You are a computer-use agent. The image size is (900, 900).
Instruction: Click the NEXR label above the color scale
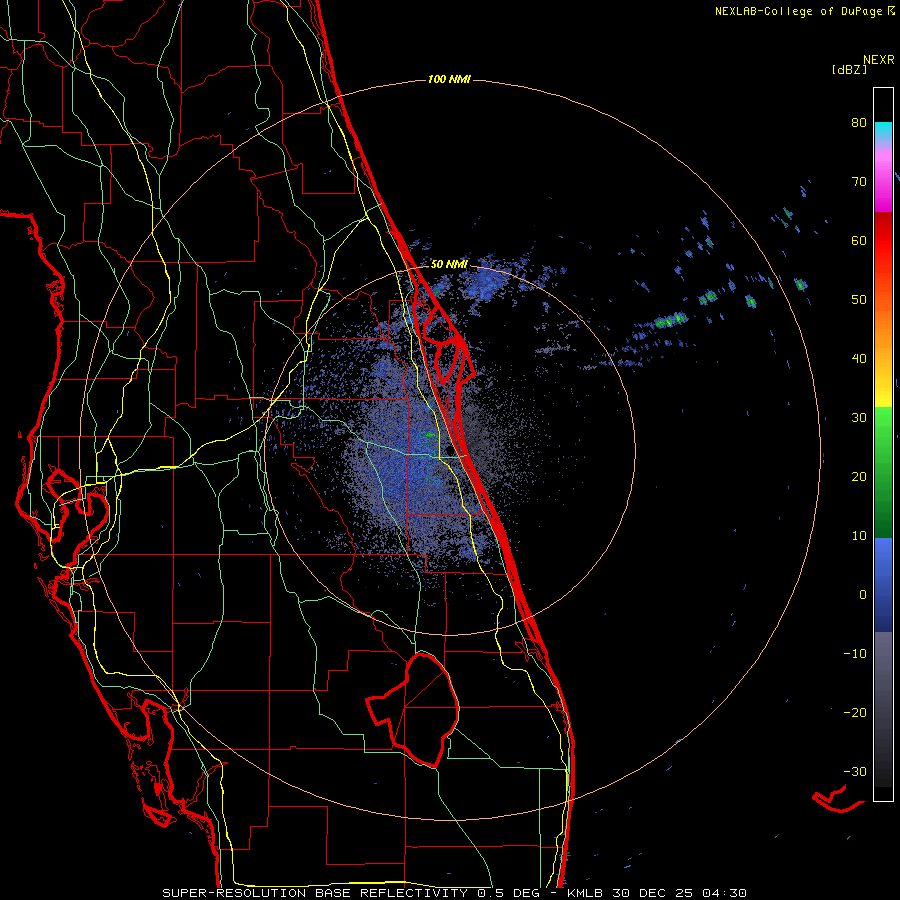pyautogui.click(x=878, y=60)
